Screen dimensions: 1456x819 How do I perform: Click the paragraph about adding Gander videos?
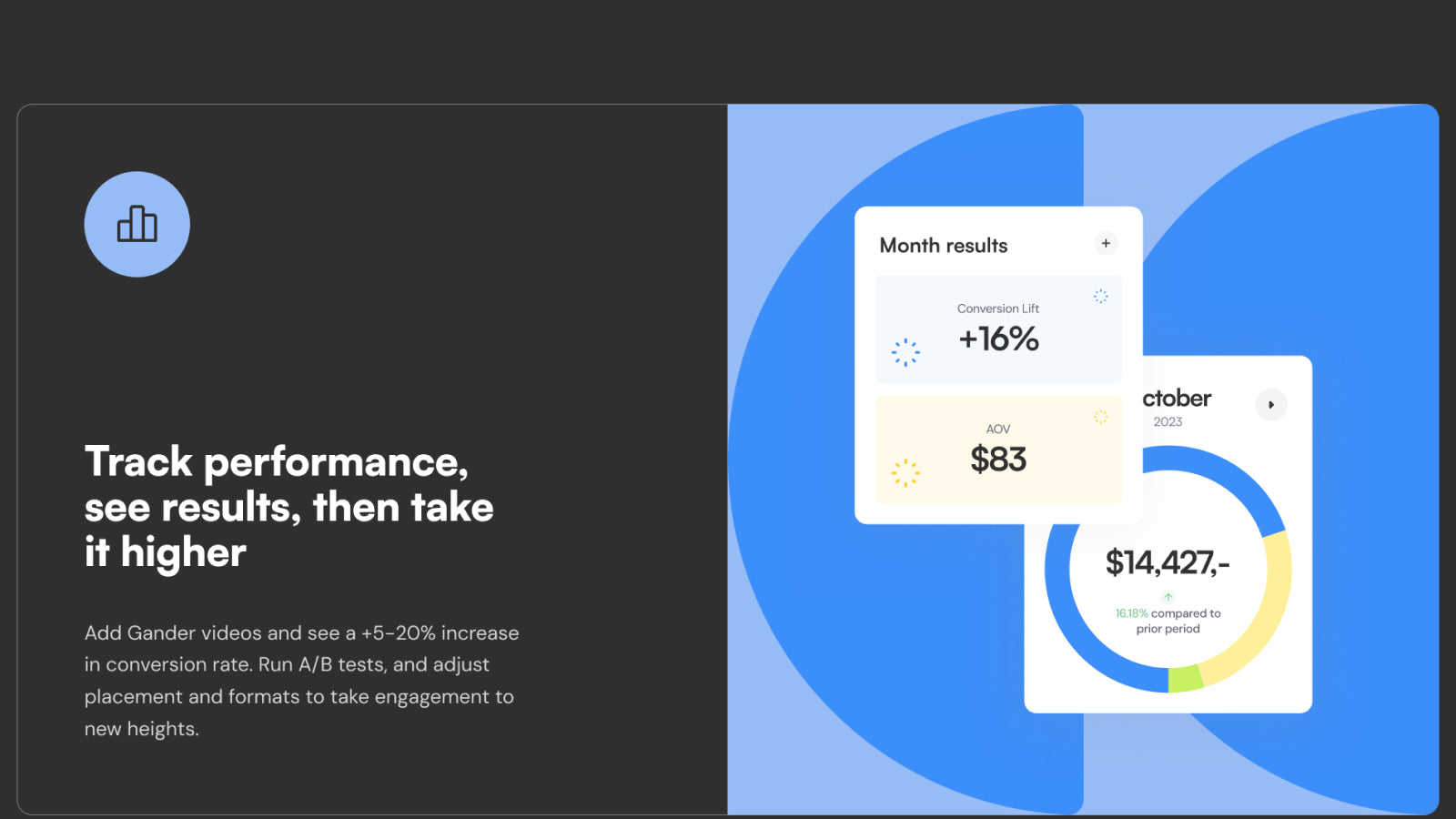click(300, 680)
